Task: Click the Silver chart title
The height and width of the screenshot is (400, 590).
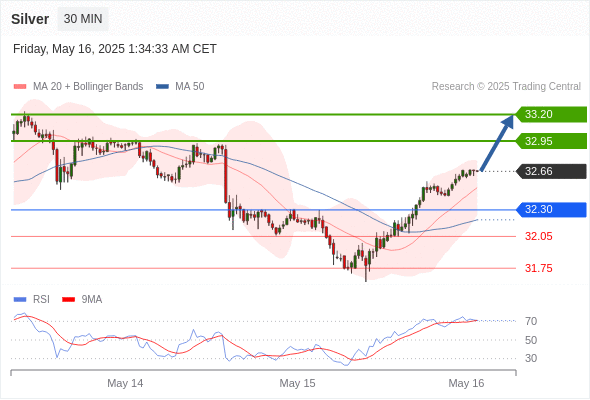Action: [30, 19]
